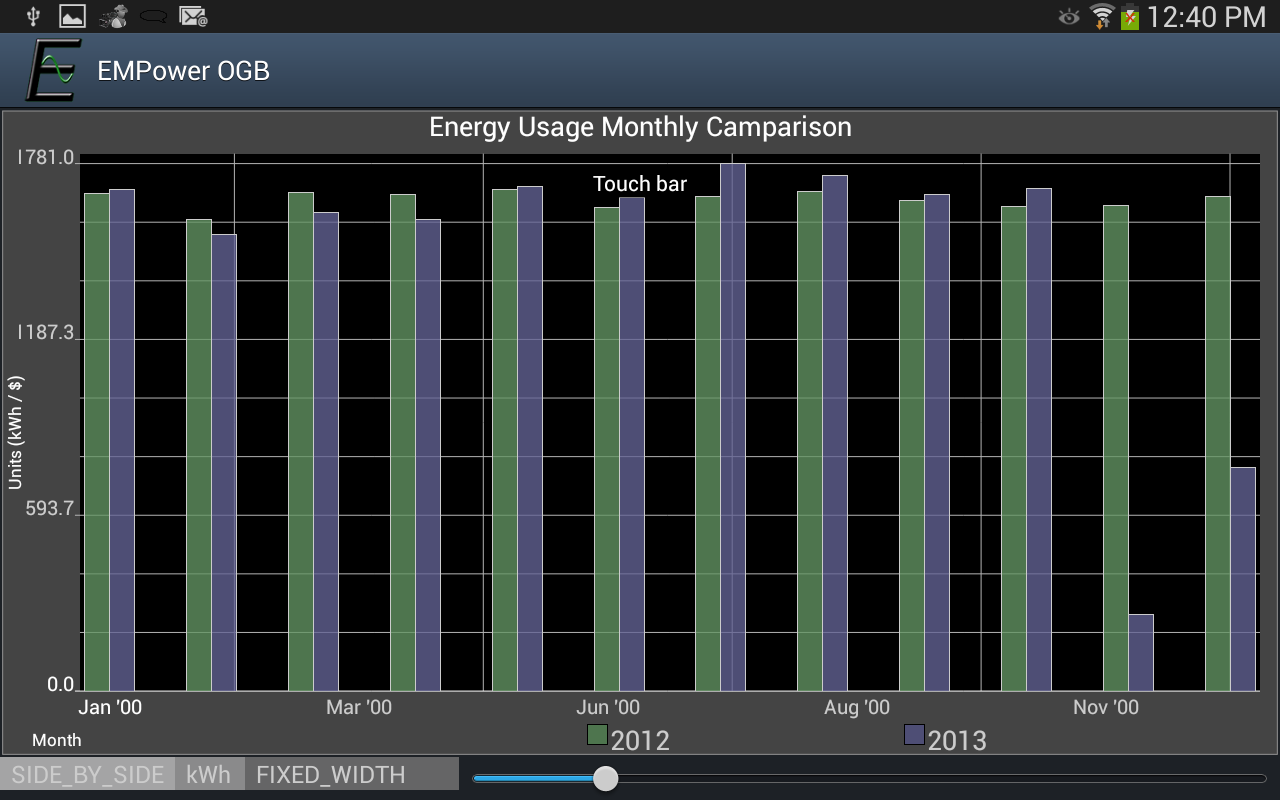Tap the 1187.3 y-axis value

click(46, 332)
